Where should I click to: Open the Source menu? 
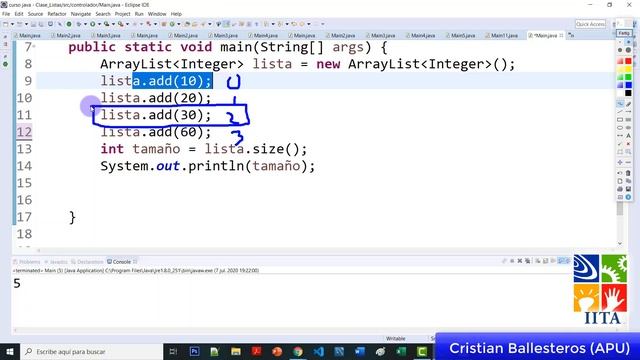tap(35, 14)
